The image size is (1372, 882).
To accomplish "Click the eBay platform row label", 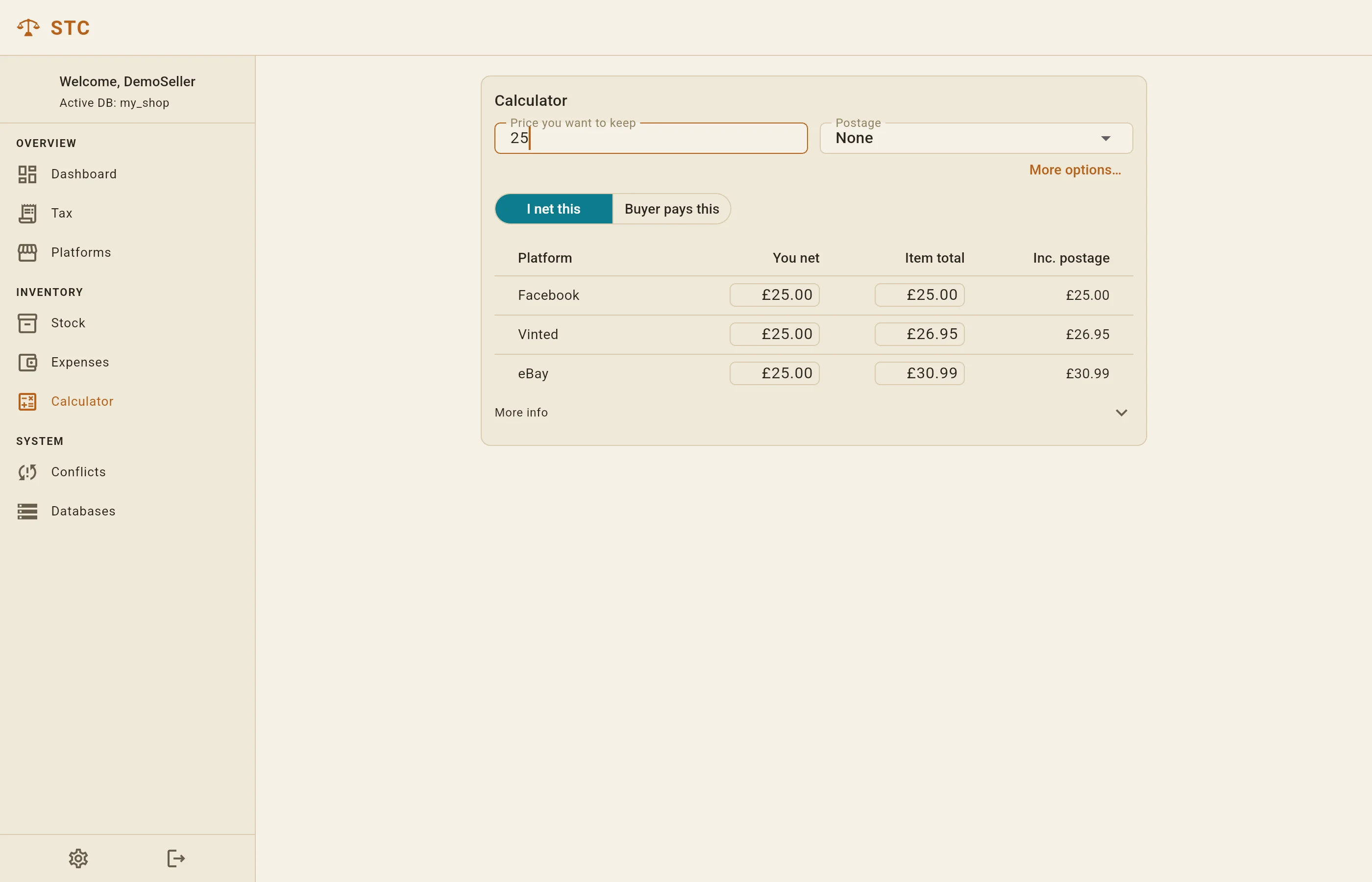I will click(x=533, y=374).
